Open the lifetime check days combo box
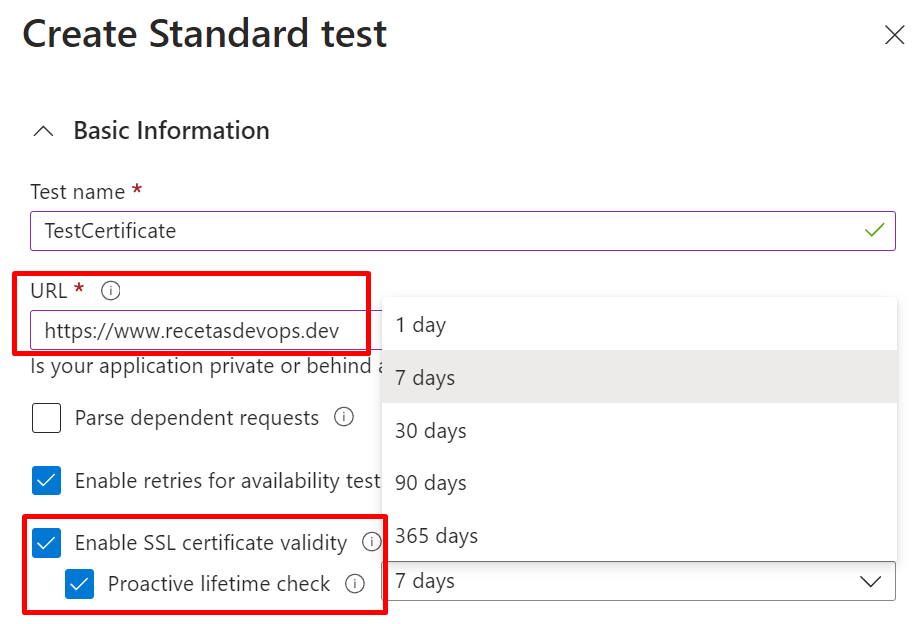 pyautogui.click(x=639, y=581)
